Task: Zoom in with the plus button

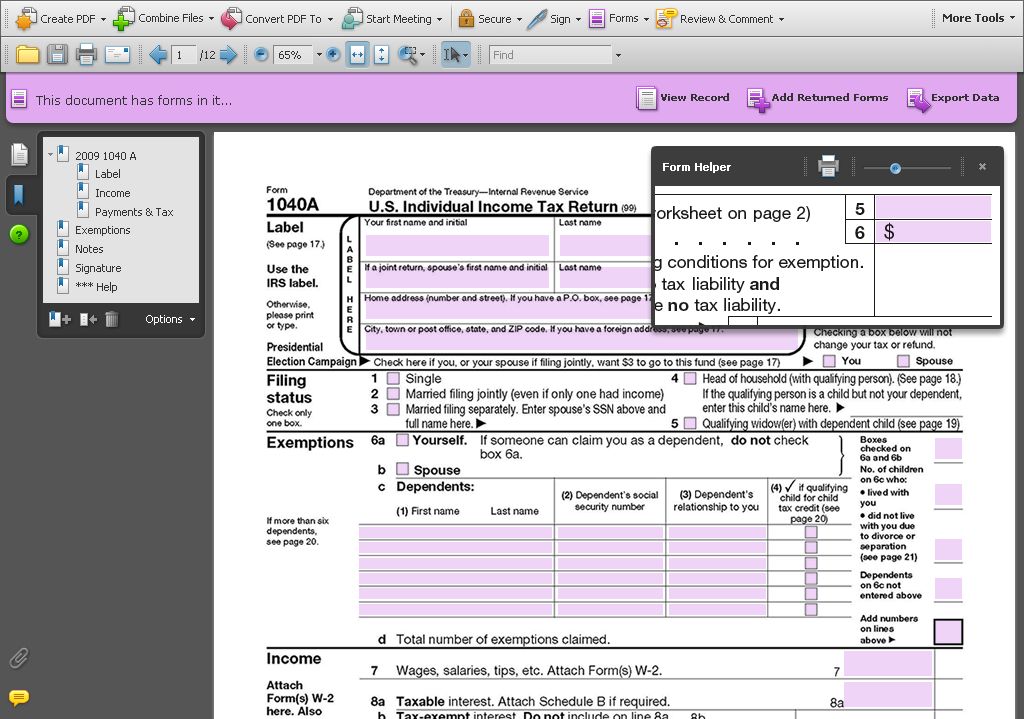Action: click(x=333, y=55)
